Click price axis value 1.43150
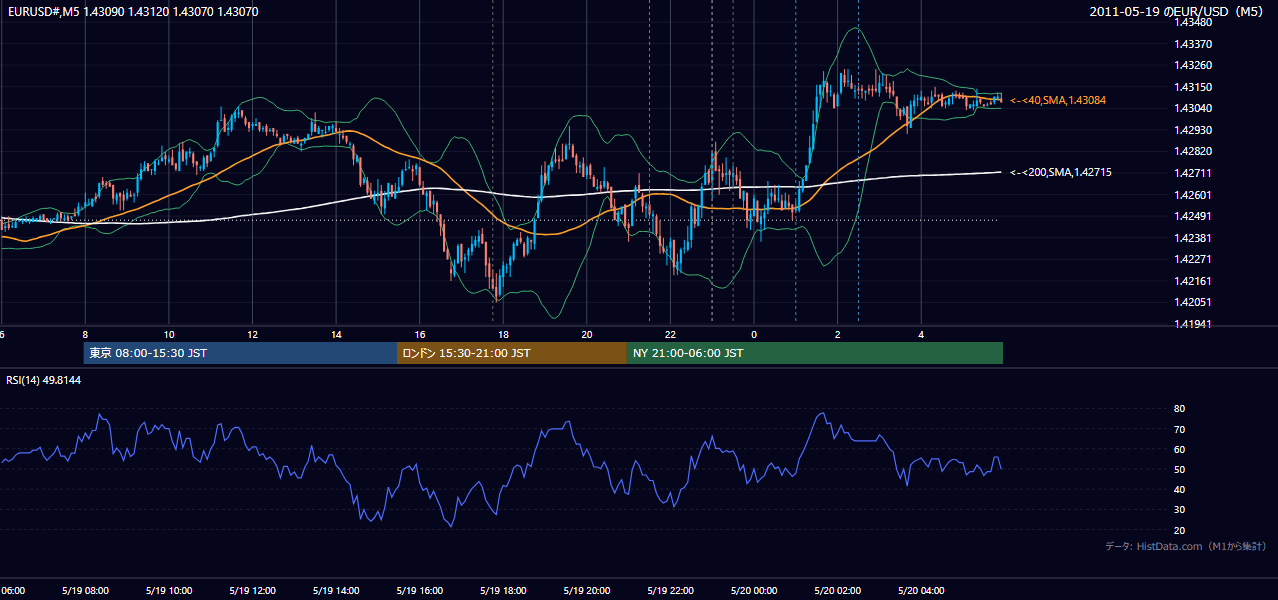Viewport: 1278px width, 600px height. (x=1192, y=87)
